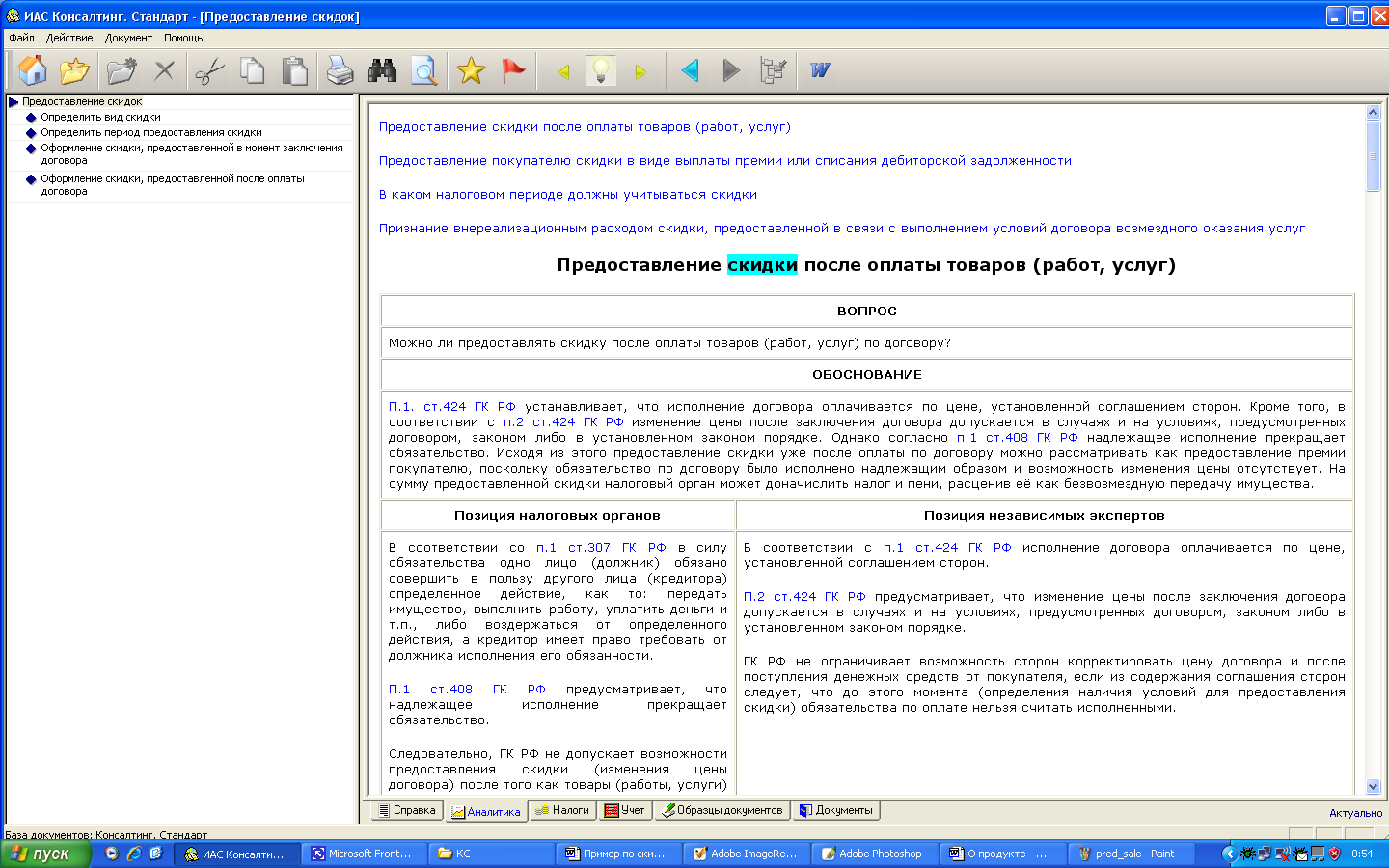
Task: Click the binoculars Search icon
Action: 382,70
